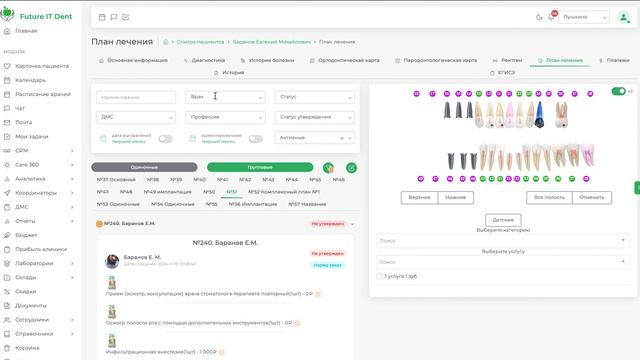
Task: Click the green edit icon button beside Групповые
Action: click(351, 168)
